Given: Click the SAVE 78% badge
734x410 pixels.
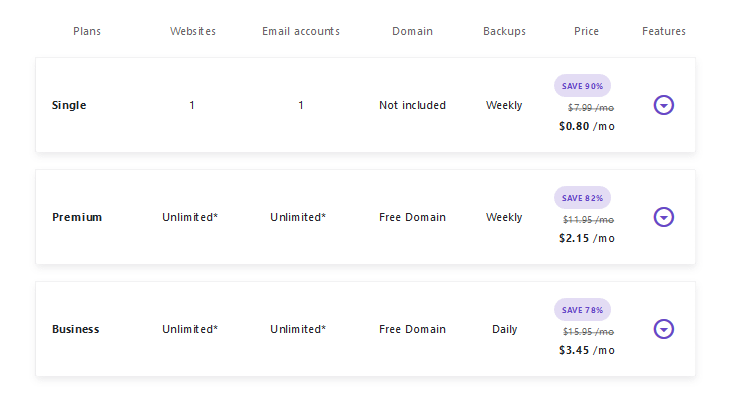Looking at the screenshot, I should click(x=582, y=310).
